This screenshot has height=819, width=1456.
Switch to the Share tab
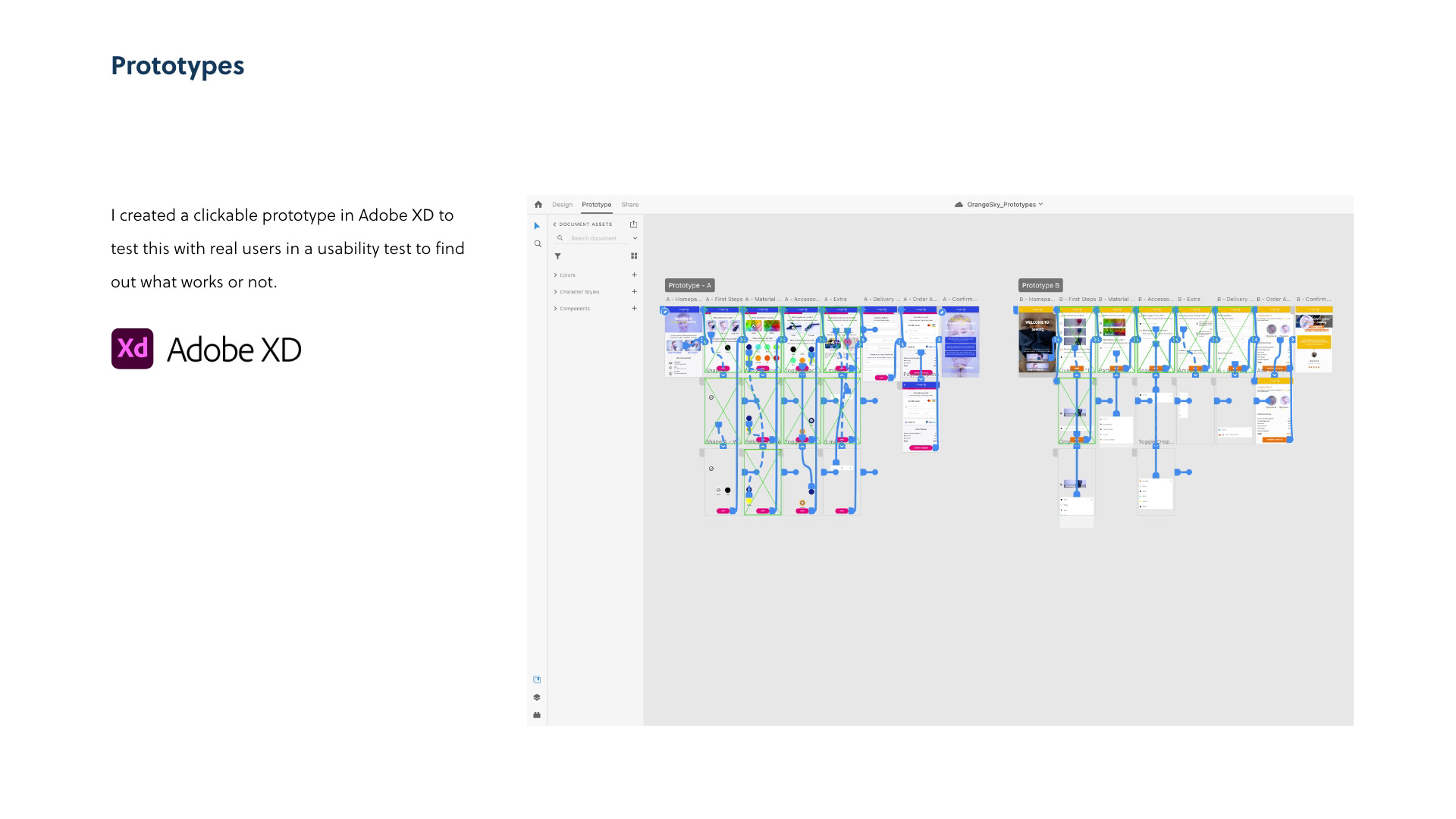point(629,205)
